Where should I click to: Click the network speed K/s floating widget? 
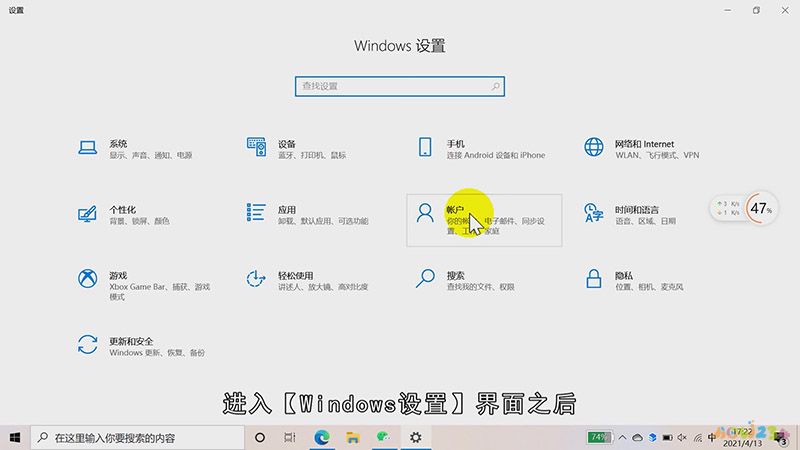(728, 208)
